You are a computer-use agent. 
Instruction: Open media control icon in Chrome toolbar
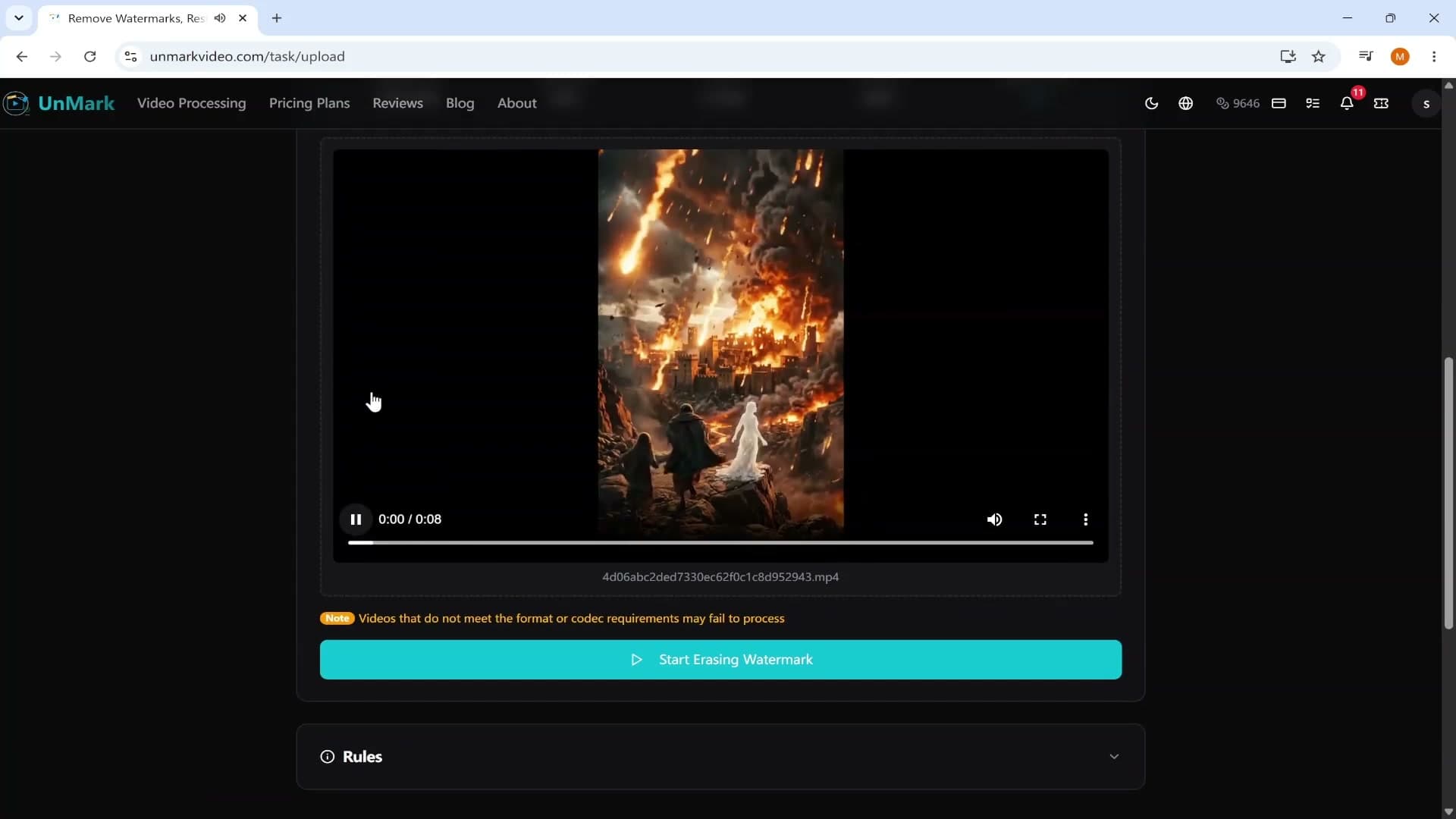1366,57
